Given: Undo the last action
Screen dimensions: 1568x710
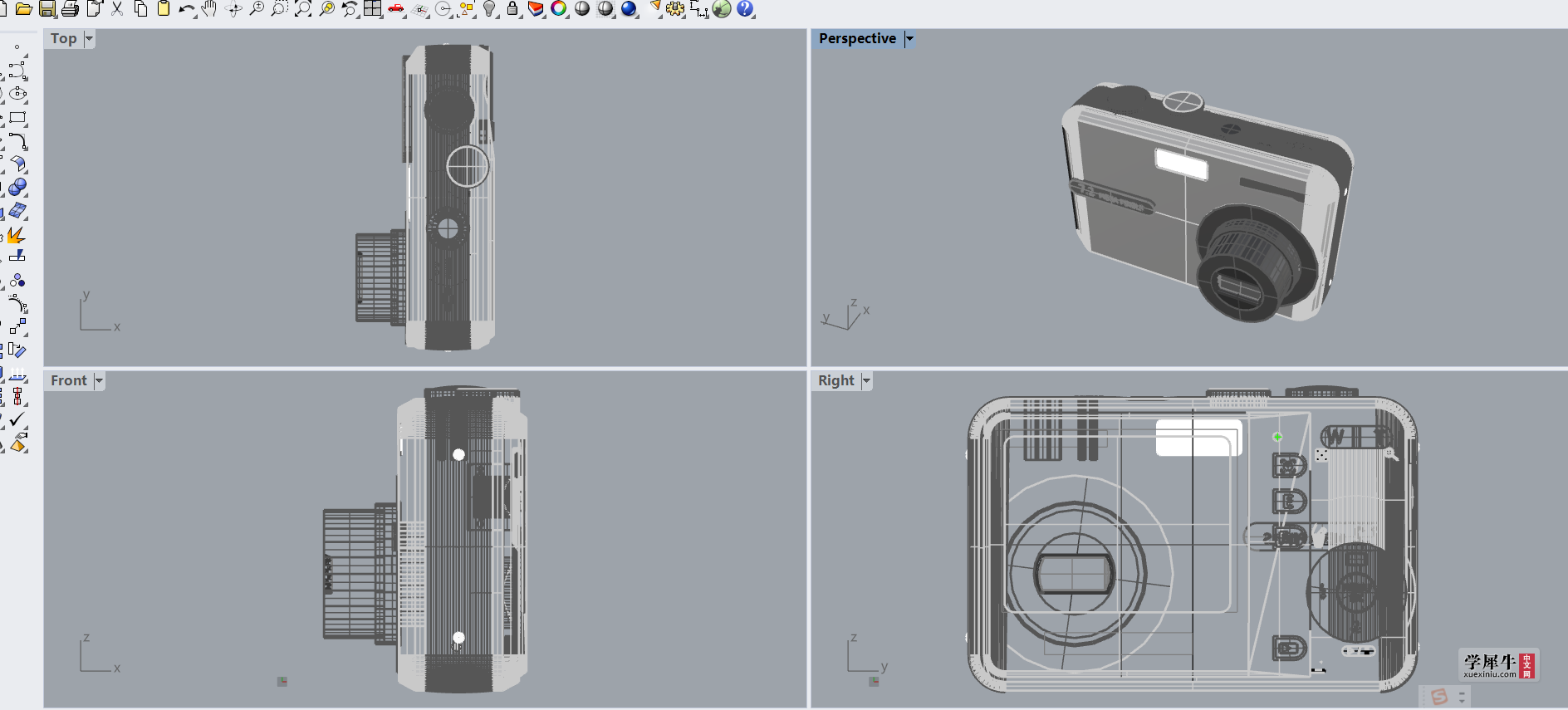Looking at the screenshot, I should click(187, 9).
